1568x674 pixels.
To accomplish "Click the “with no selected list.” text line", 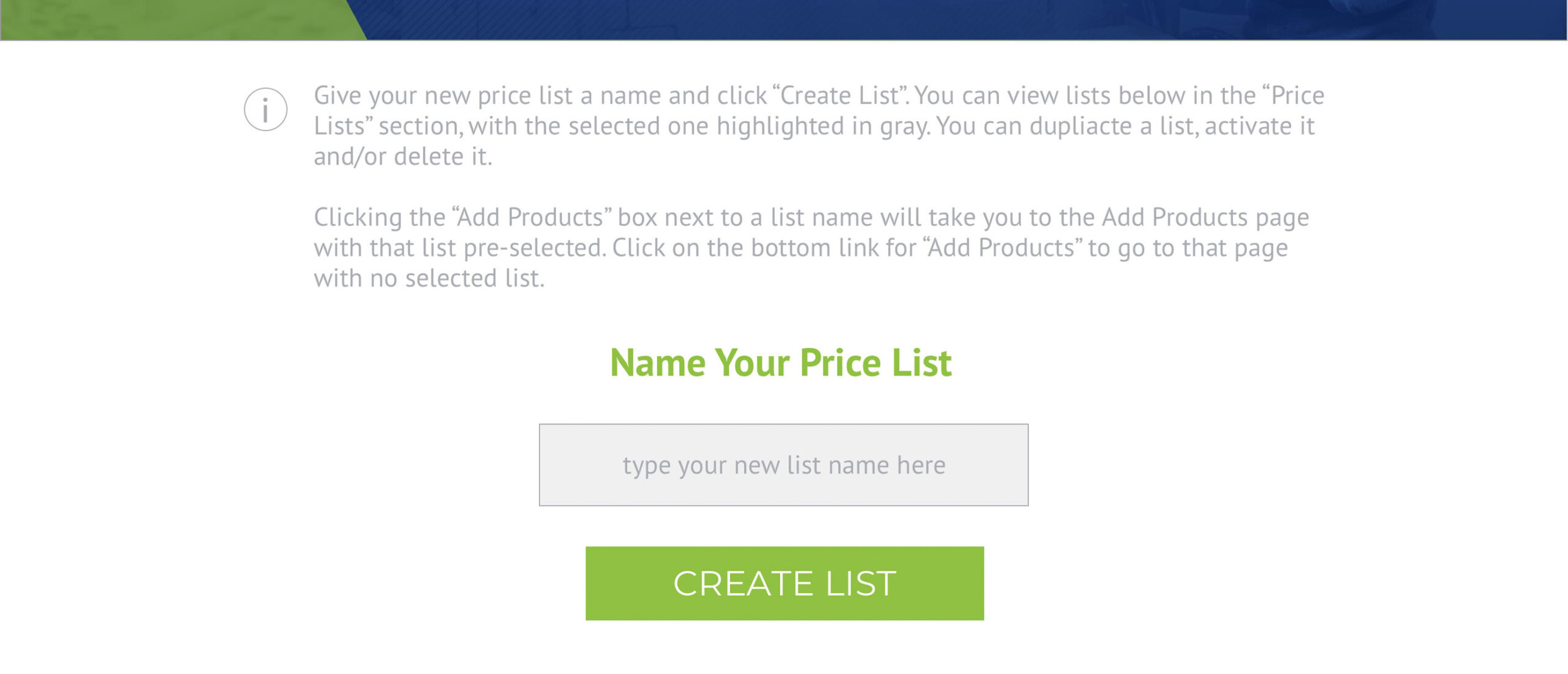I will click(x=429, y=279).
